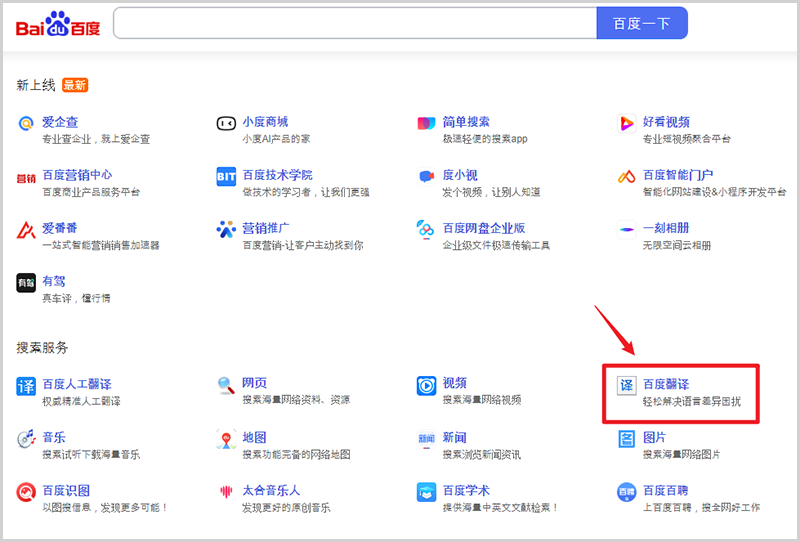Open the 爱企查 link
800x542 pixels.
click(x=60, y=122)
